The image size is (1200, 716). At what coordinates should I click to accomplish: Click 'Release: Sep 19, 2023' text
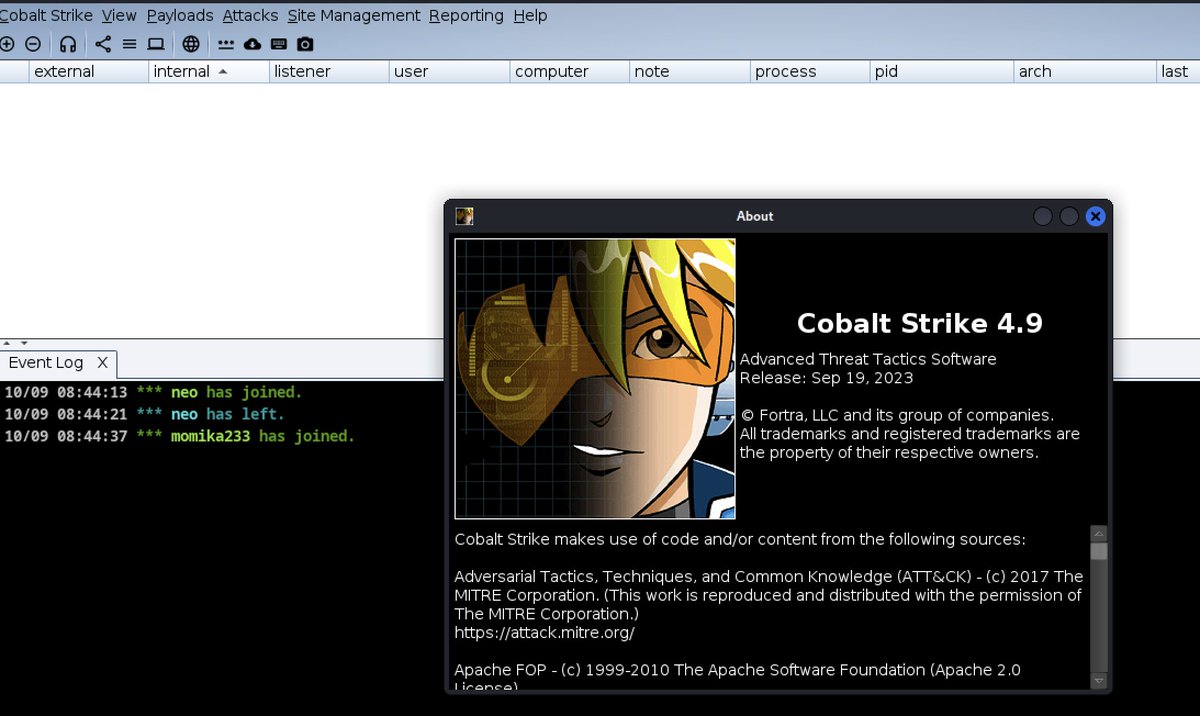click(826, 378)
